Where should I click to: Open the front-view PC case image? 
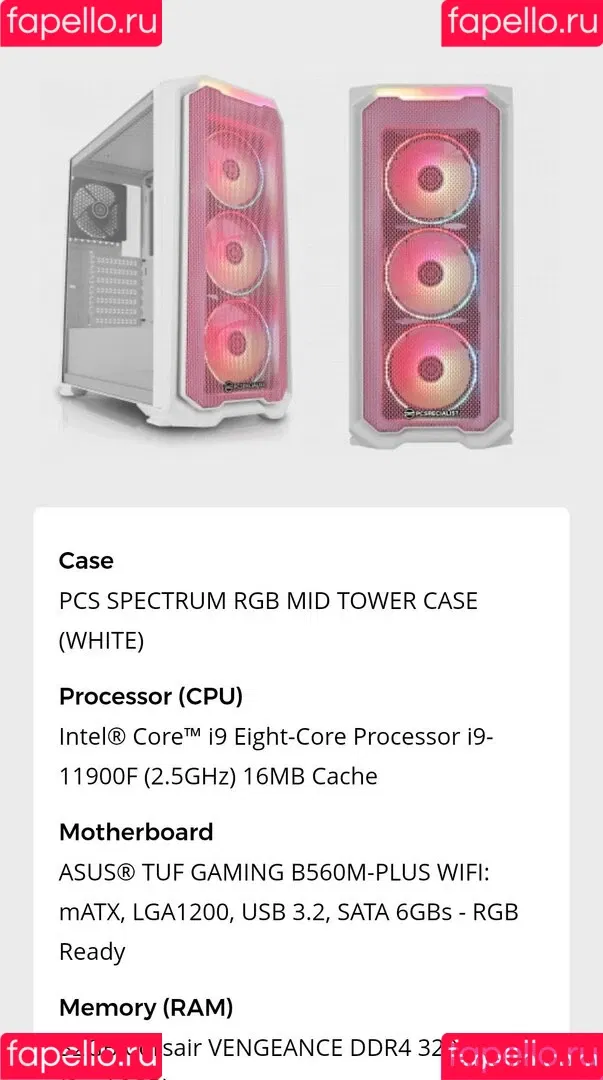431,265
